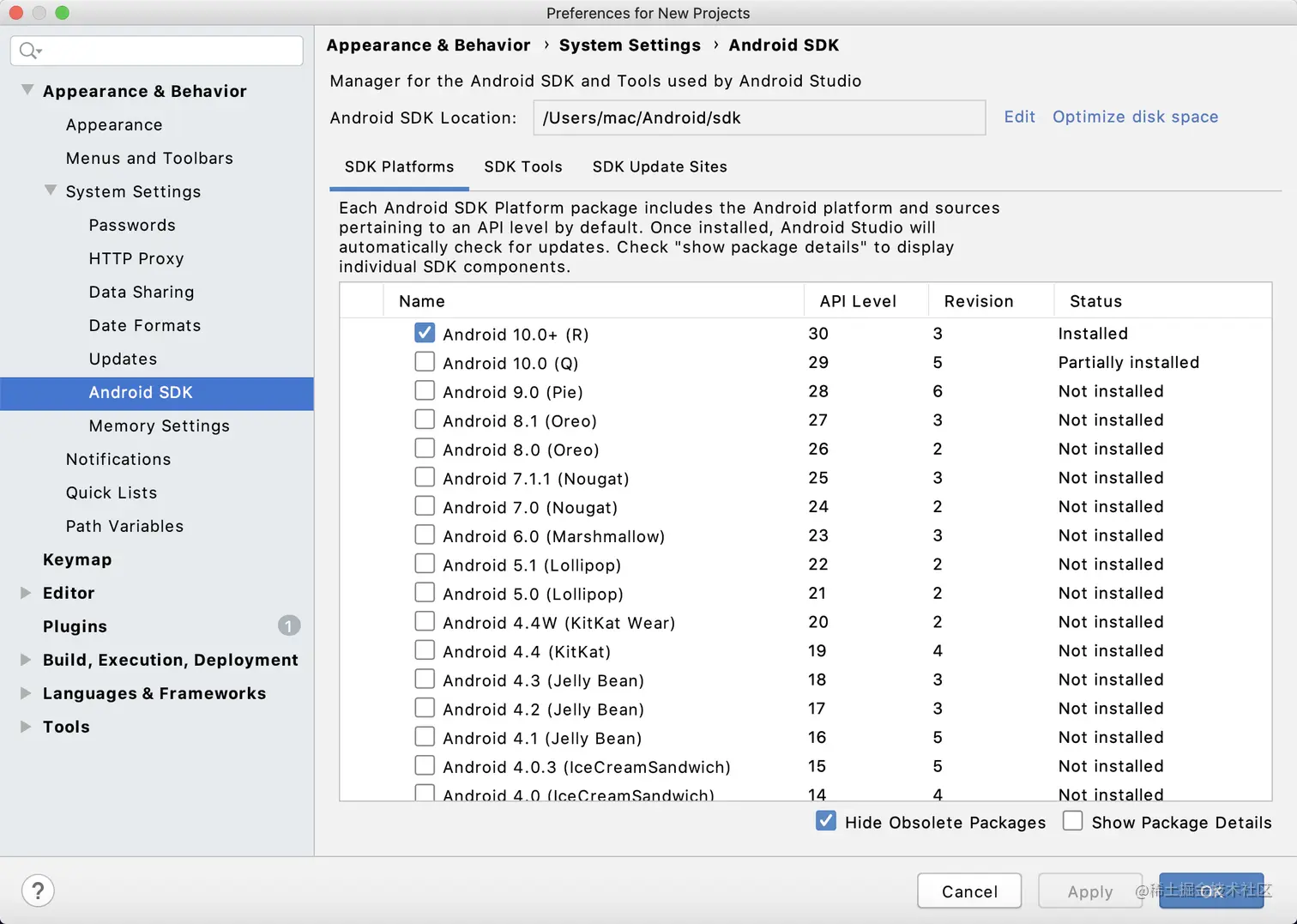This screenshot has height=924, width=1297.
Task: Click System Settings in breadcrumb
Action: (x=630, y=45)
